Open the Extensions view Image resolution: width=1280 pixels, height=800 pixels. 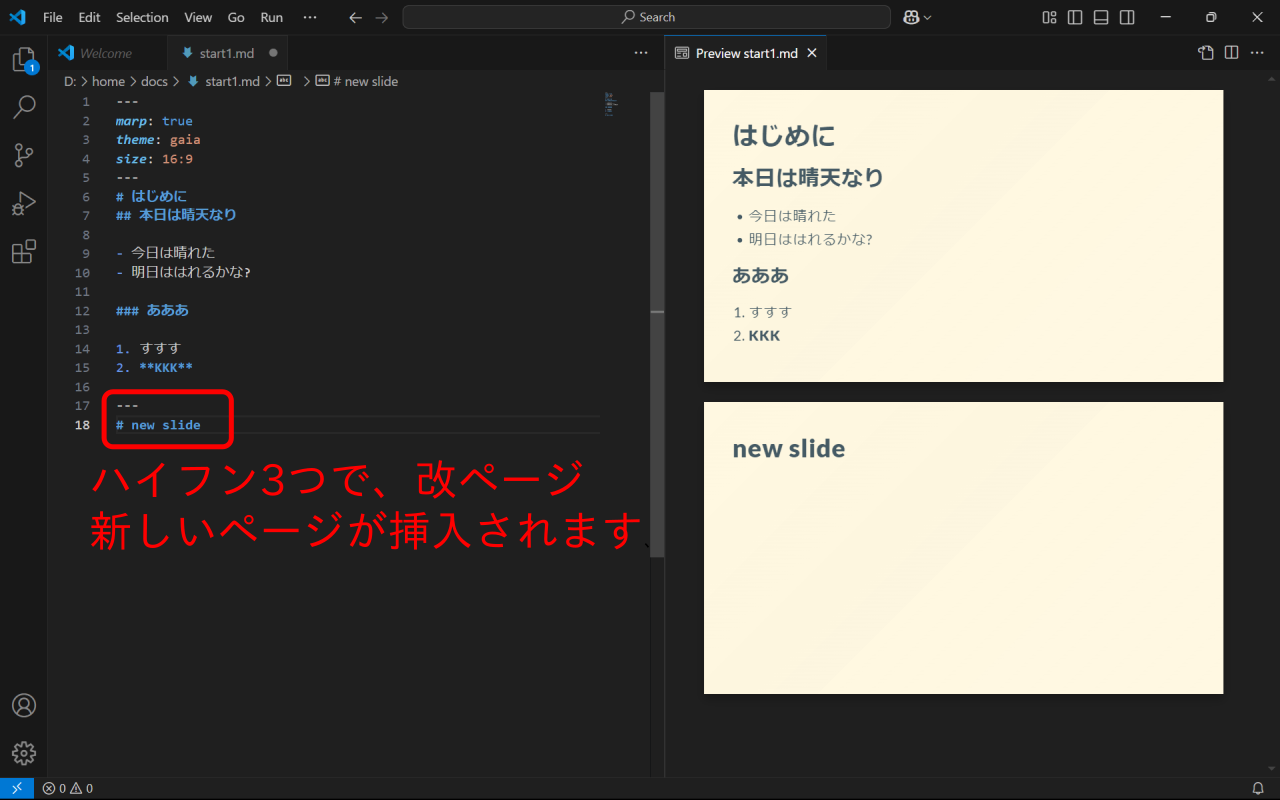24,252
